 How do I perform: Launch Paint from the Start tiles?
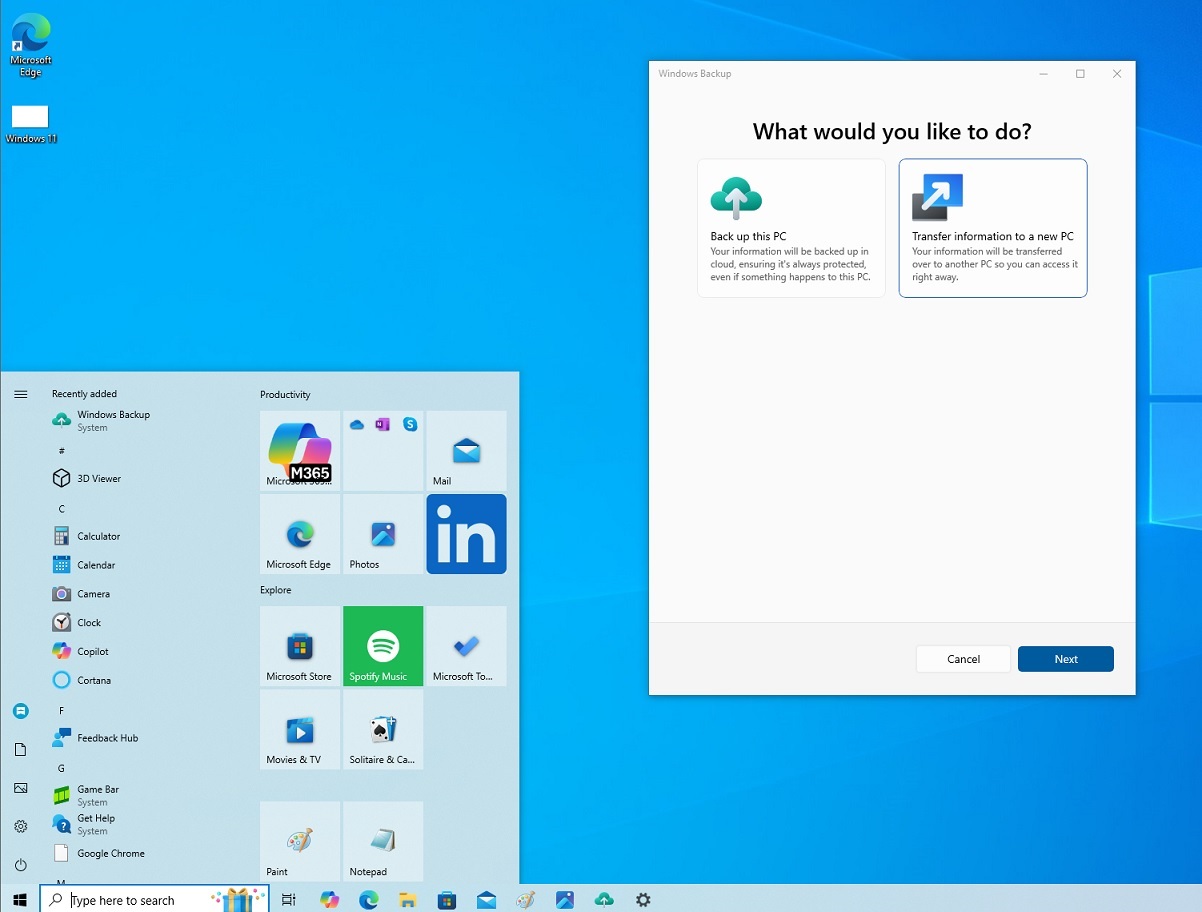pos(299,840)
